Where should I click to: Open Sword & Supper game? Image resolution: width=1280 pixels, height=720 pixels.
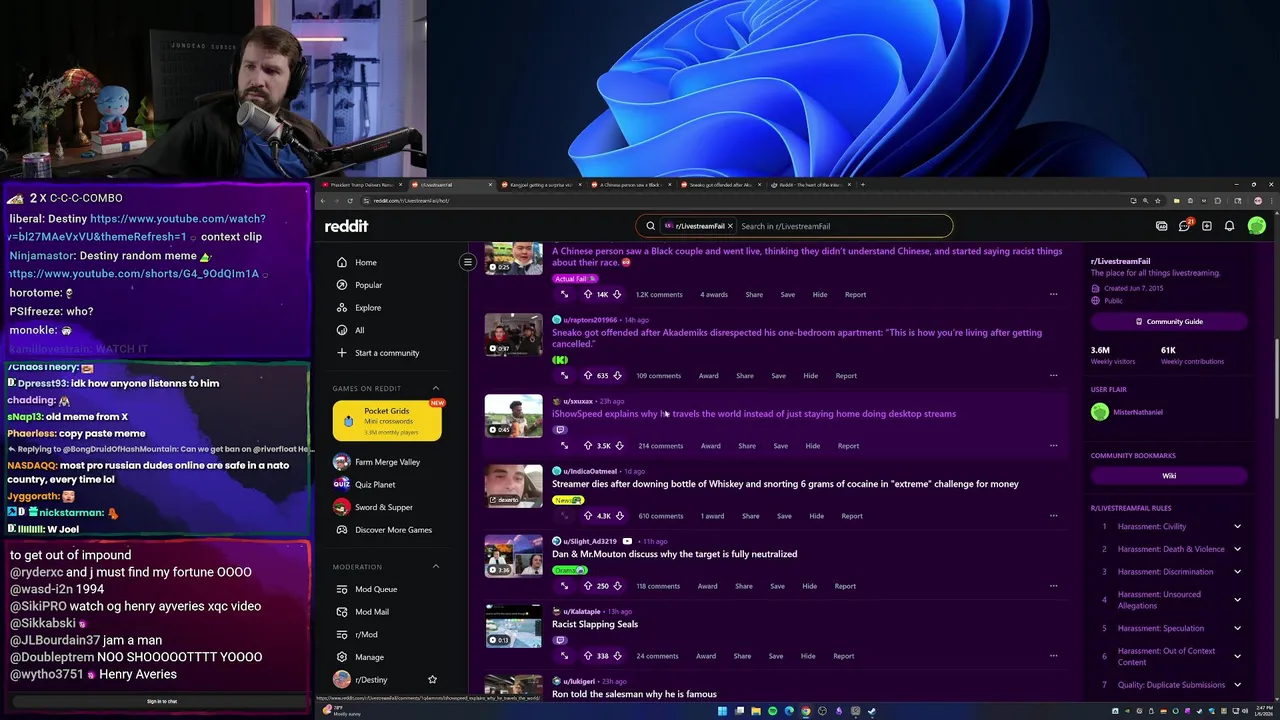click(x=384, y=507)
